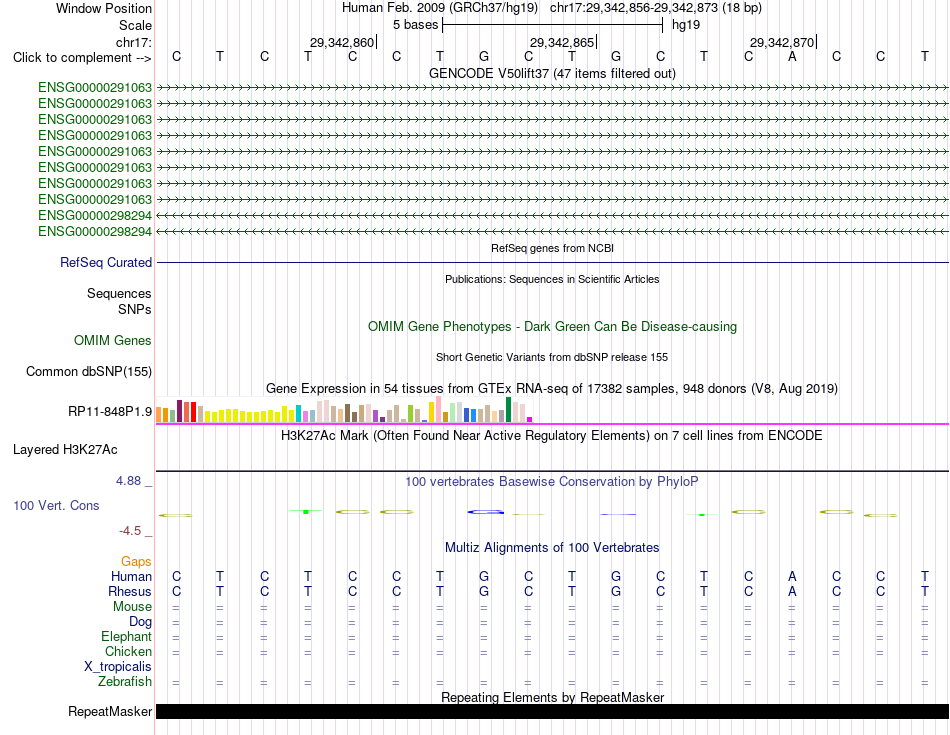Click the Human alignment row label
The image size is (950, 735).
click(x=131, y=576)
